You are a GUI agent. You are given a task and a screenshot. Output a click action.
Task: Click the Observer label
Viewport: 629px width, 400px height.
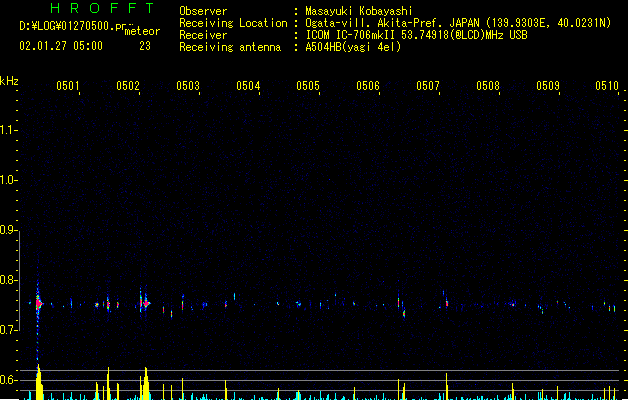pyautogui.click(x=203, y=11)
